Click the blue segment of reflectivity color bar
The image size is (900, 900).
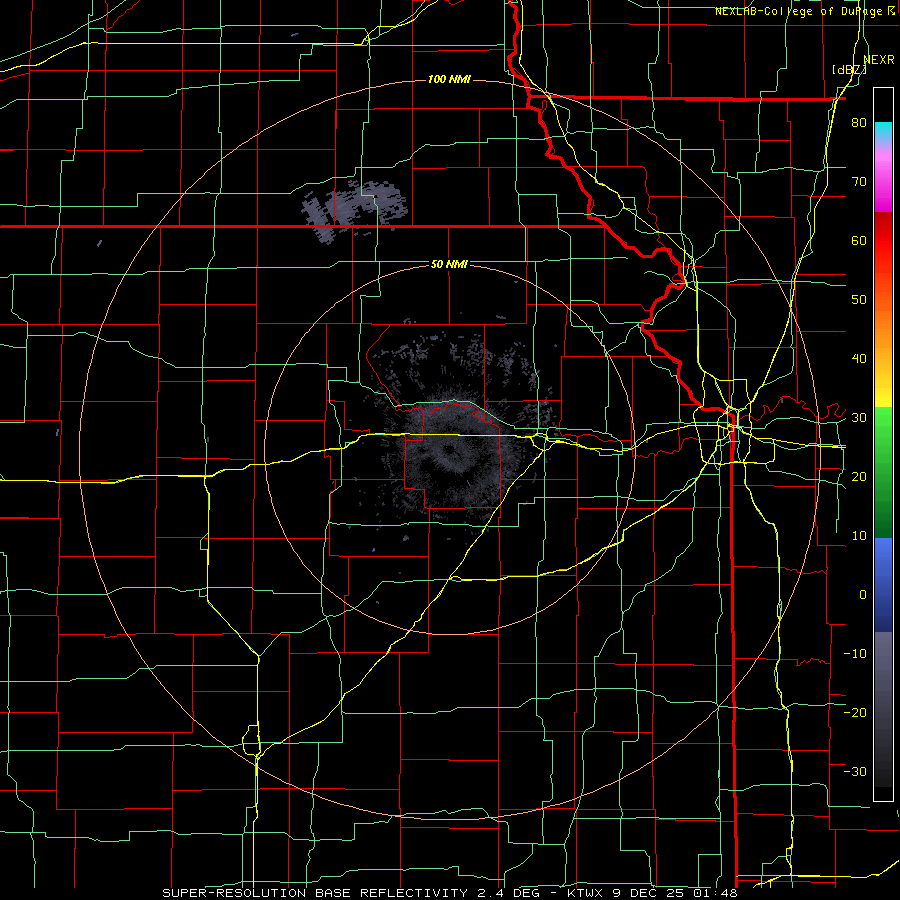click(883, 585)
